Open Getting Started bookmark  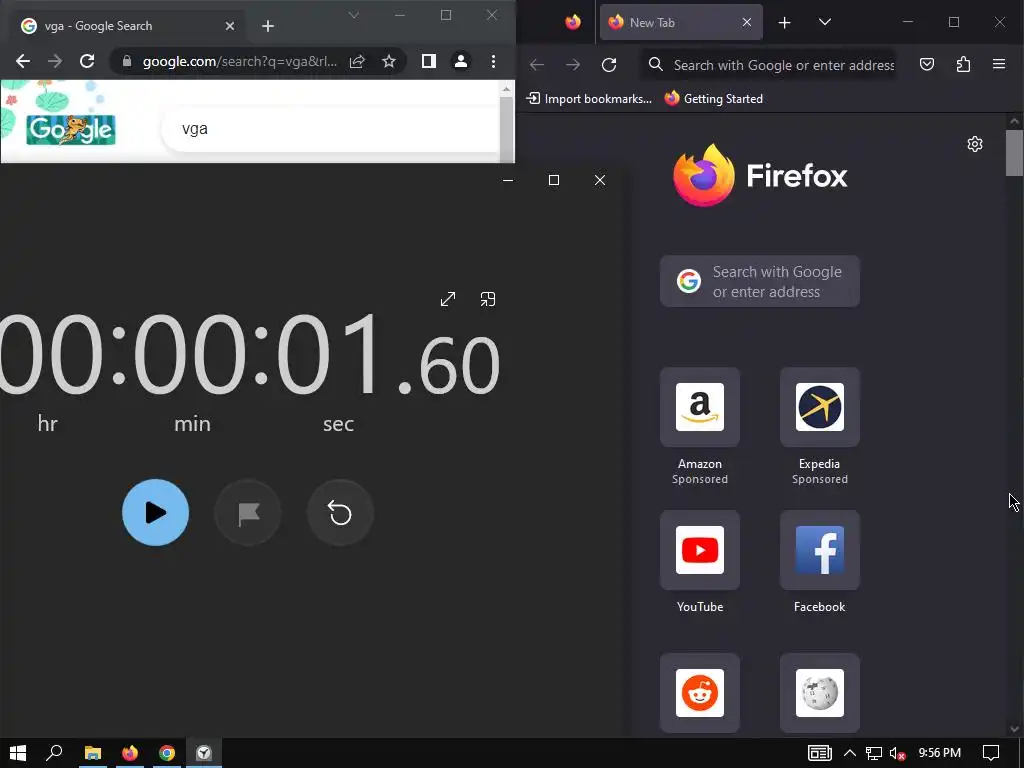pyautogui.click(x=714, y=99)
